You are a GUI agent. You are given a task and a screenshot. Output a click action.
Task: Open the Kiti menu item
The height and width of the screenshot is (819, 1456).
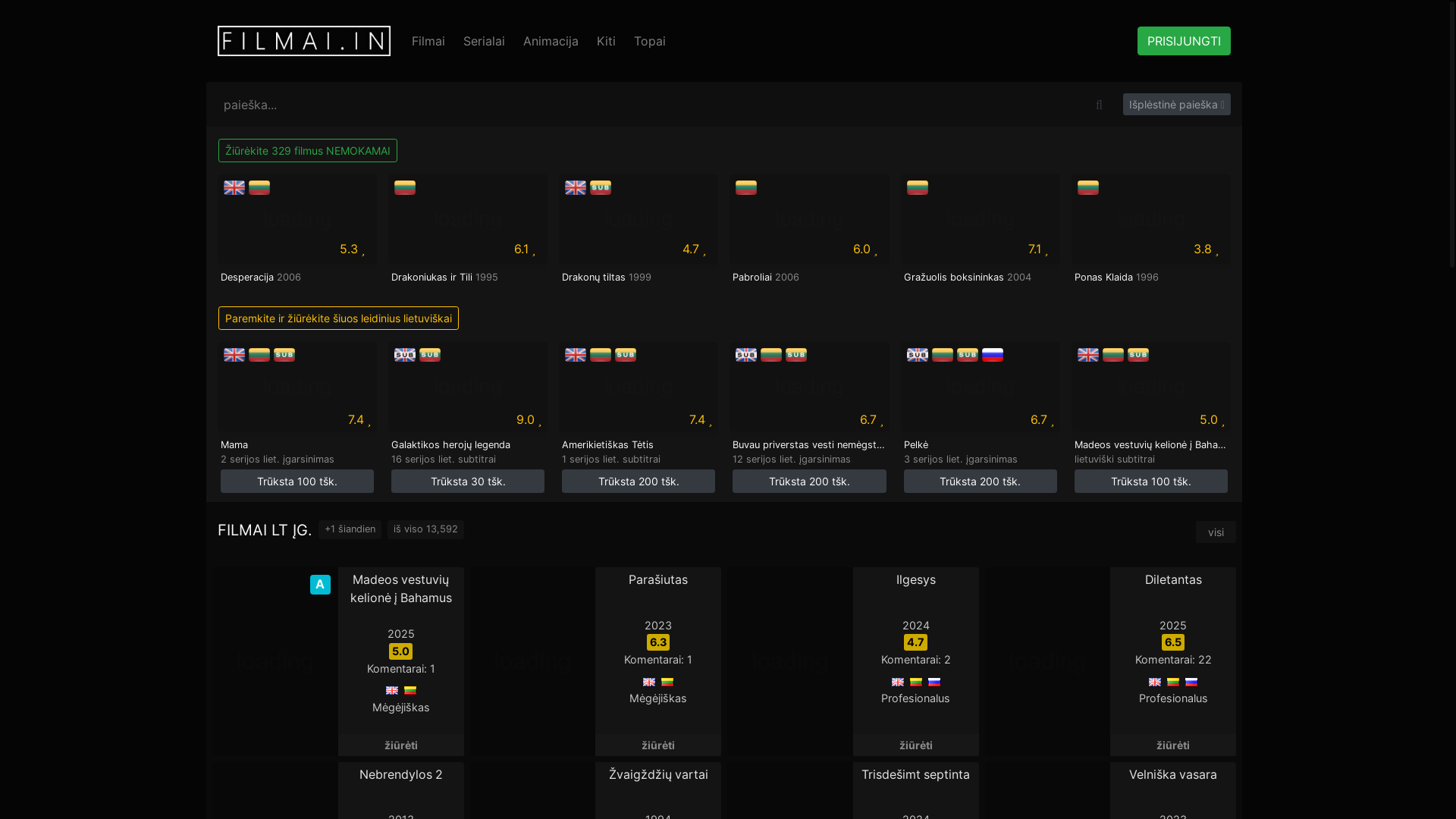click(x=606, y=41)
